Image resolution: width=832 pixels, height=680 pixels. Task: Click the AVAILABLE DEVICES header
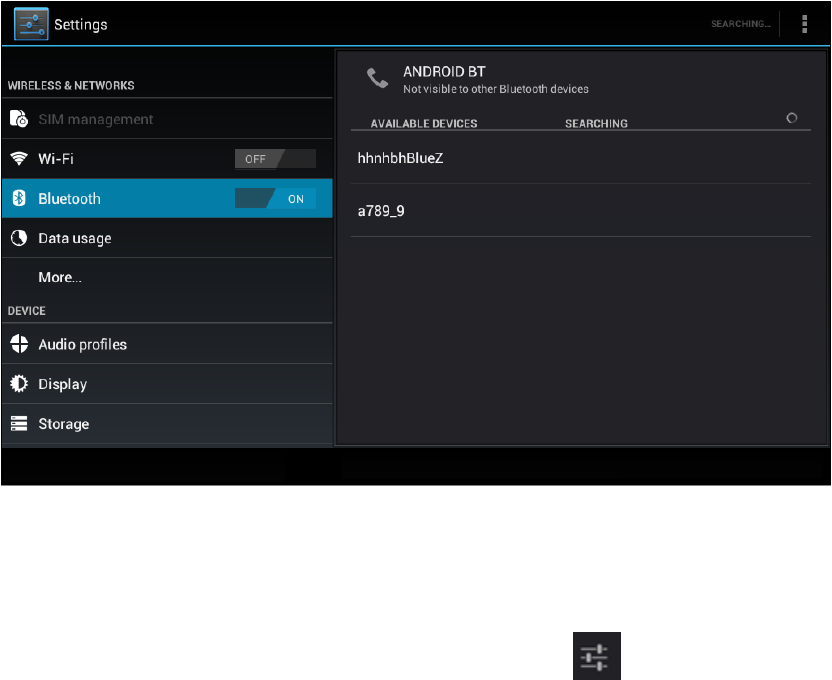tap(424, 124)
